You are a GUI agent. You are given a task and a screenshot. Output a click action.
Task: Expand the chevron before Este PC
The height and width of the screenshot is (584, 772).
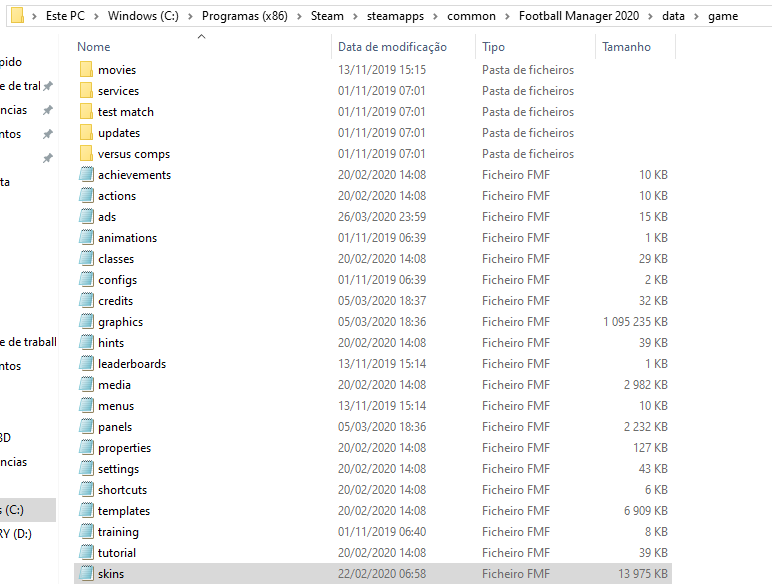[x=34, y=16]
